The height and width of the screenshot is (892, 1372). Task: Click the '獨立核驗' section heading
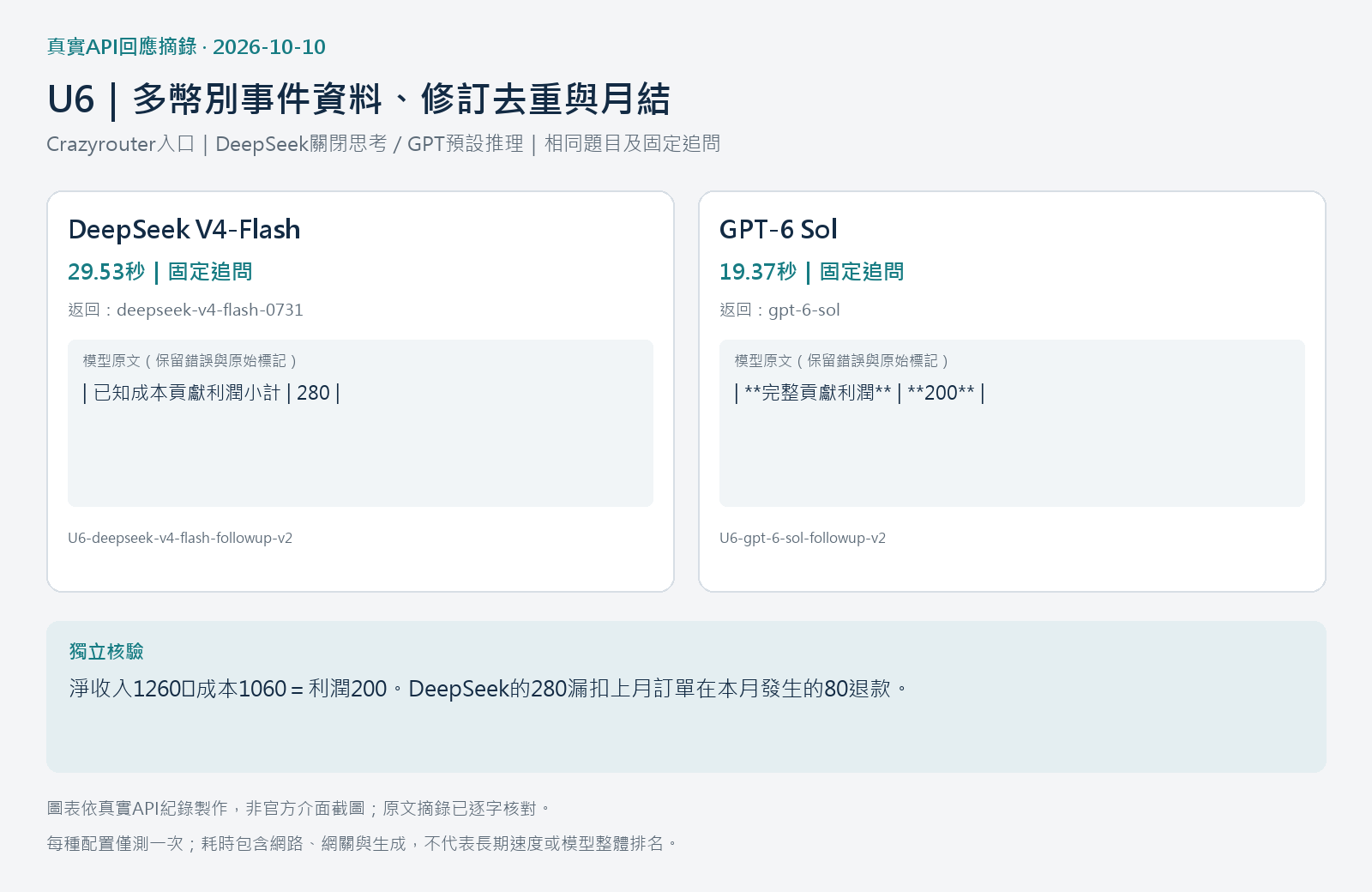pos(106,651)
